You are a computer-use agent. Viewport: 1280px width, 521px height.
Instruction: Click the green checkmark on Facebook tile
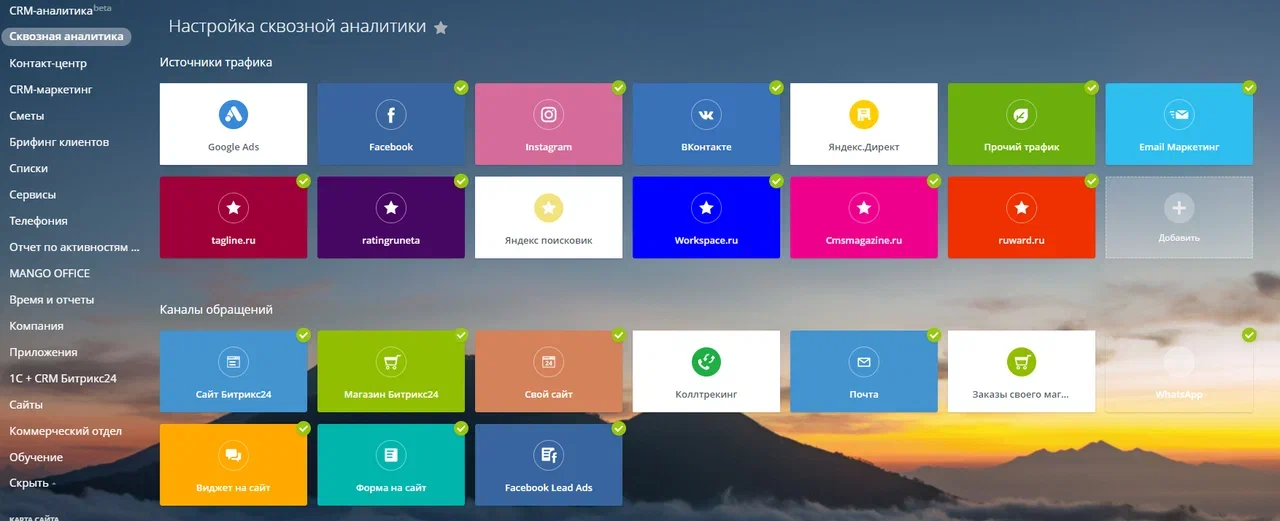tap(461, 87)
